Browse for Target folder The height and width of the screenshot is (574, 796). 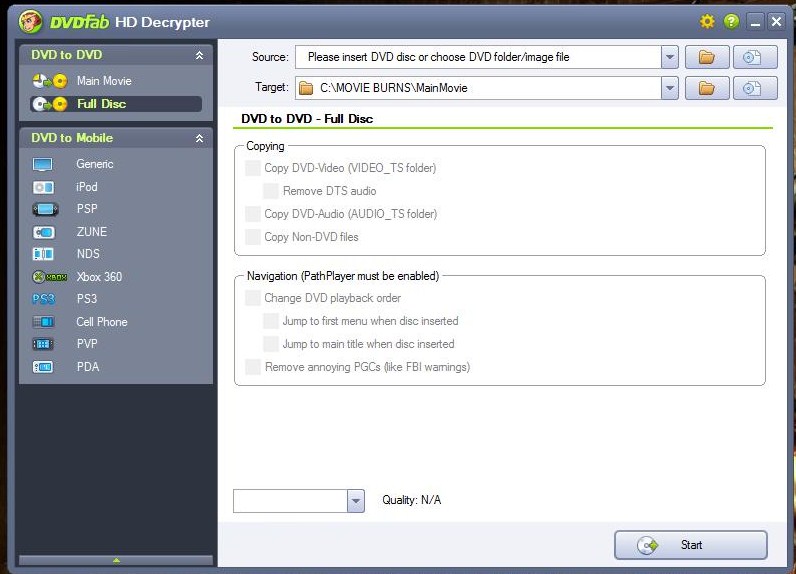click(x=707, y=88)
